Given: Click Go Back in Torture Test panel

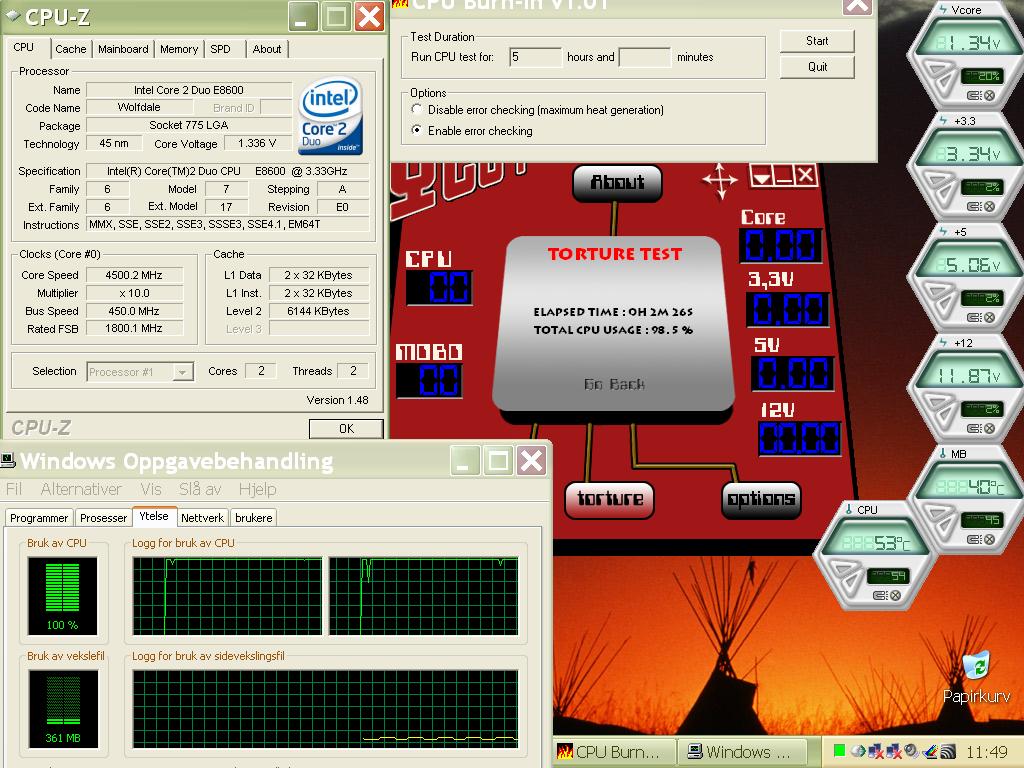Looking at the screenshot, I should point(614,384).
